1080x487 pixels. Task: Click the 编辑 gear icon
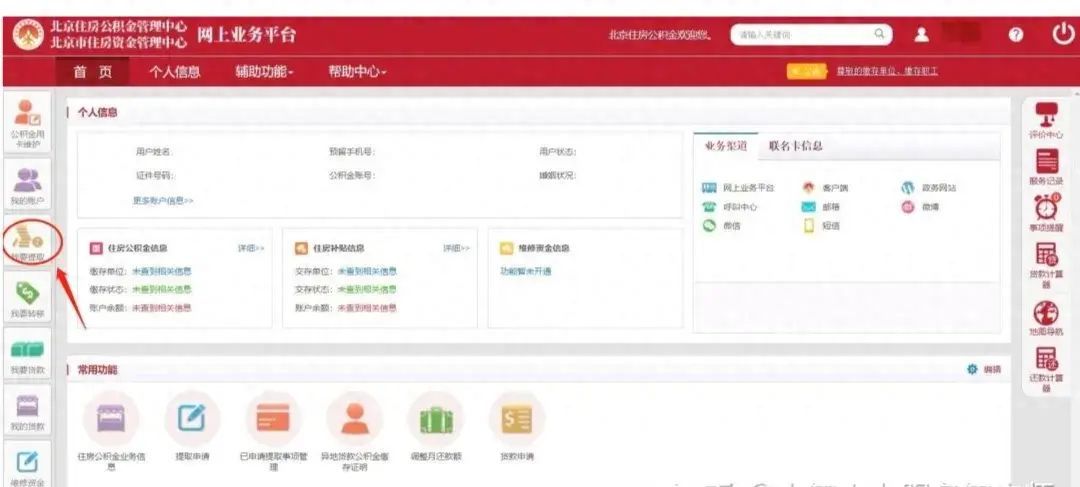click(x=972, y=369)
